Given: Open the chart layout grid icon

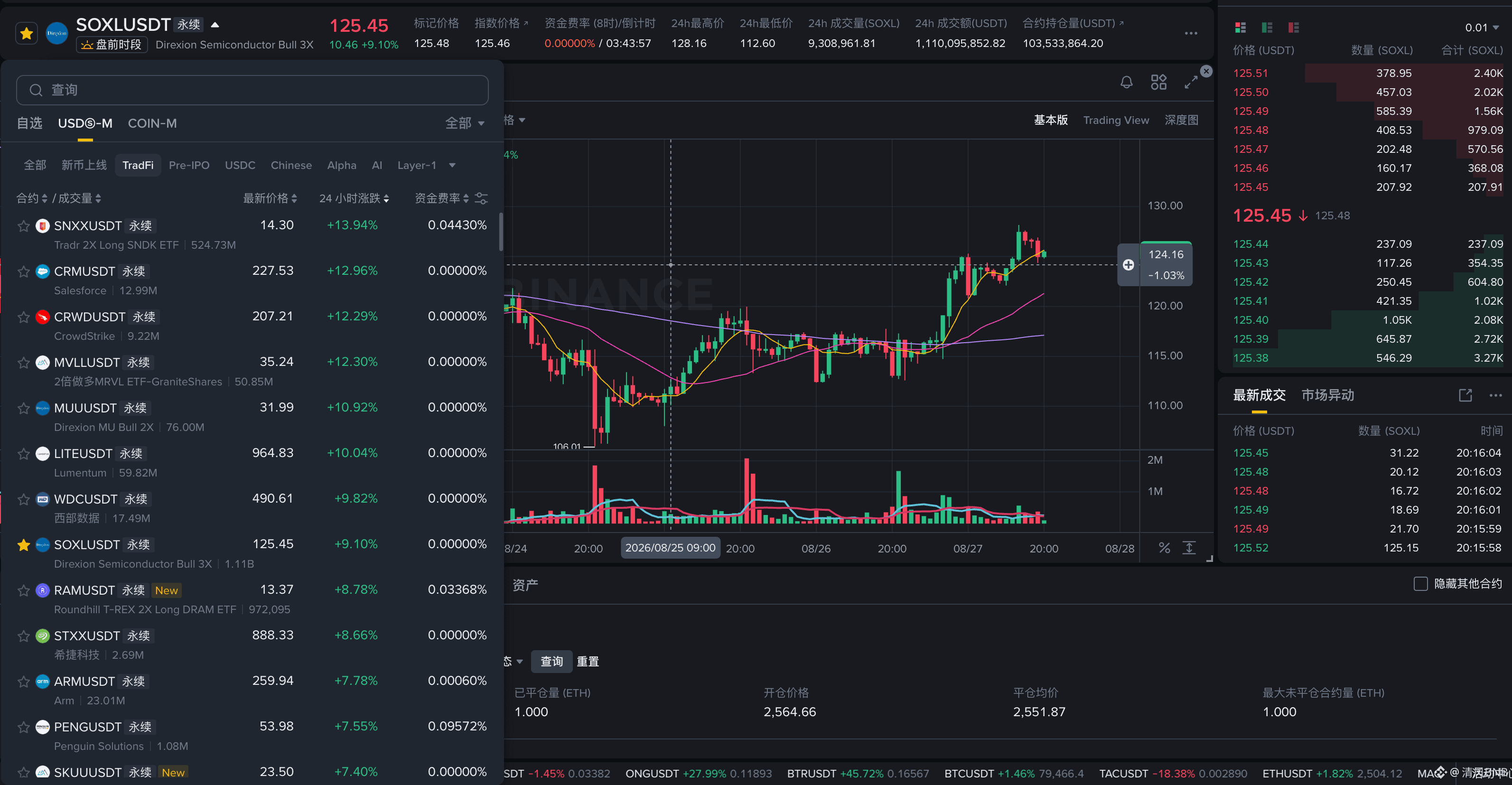Looking at the screenshot, I should pyautogui.click(x=1158, y=82).
